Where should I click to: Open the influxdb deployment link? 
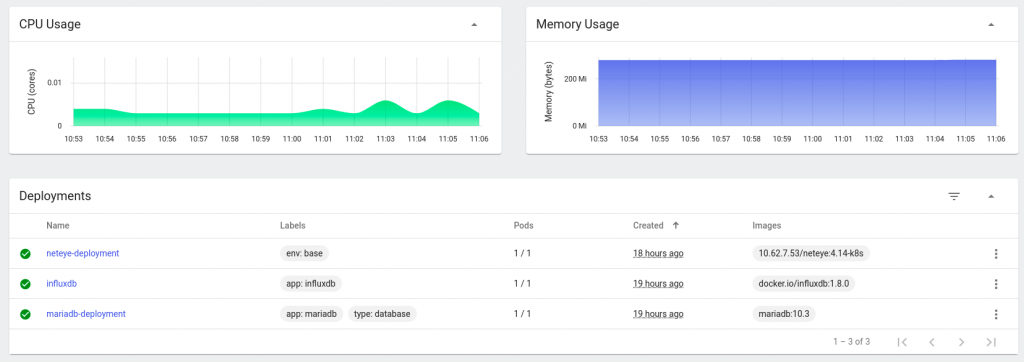pos(62,284)
